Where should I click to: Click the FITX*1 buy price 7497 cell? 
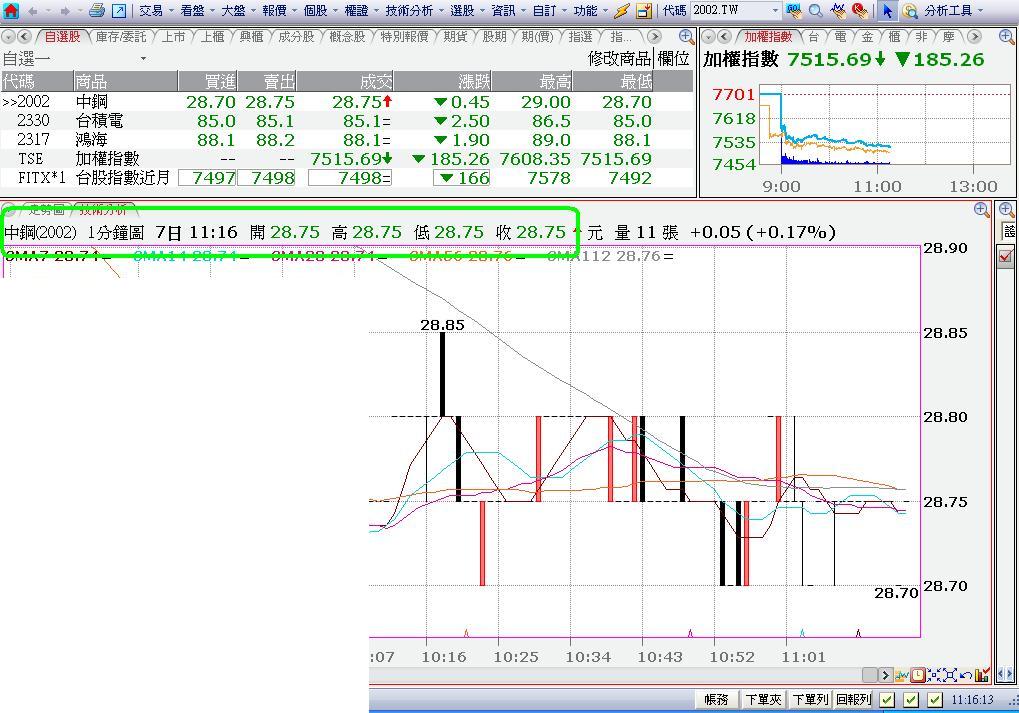pyautogui.click(x=207, y=177)
